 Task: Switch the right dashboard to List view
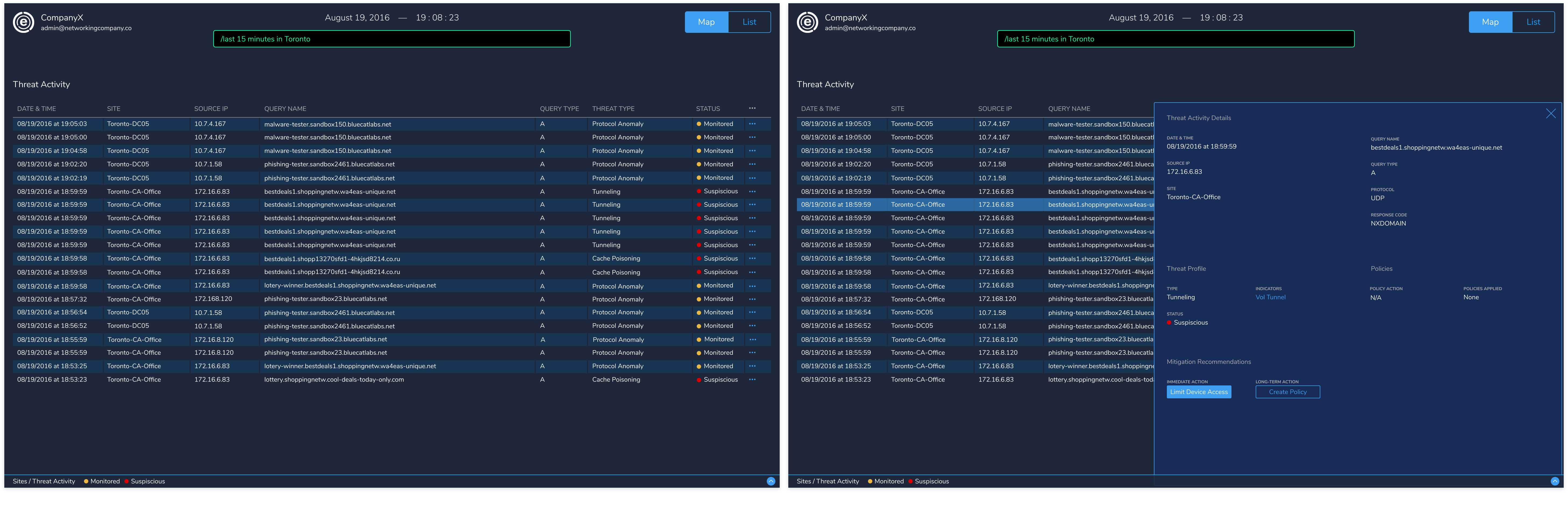click(1533, 22)
